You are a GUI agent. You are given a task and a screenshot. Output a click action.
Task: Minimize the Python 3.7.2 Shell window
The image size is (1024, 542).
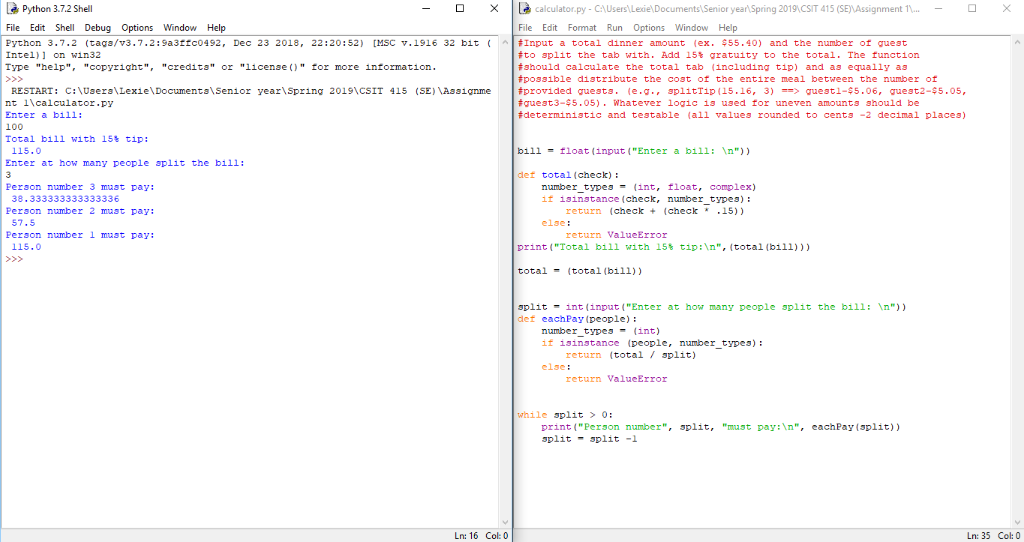coord(426,8)
